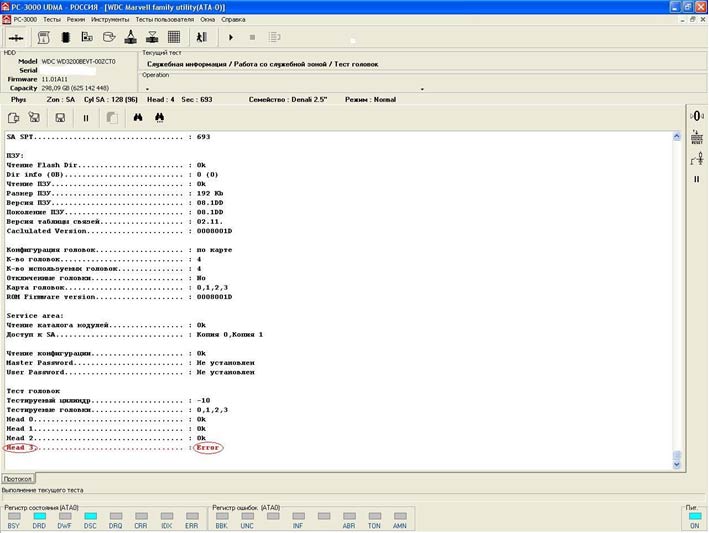Open the drive ID scroll icon
709x533 pixels.
coord(43,38)
